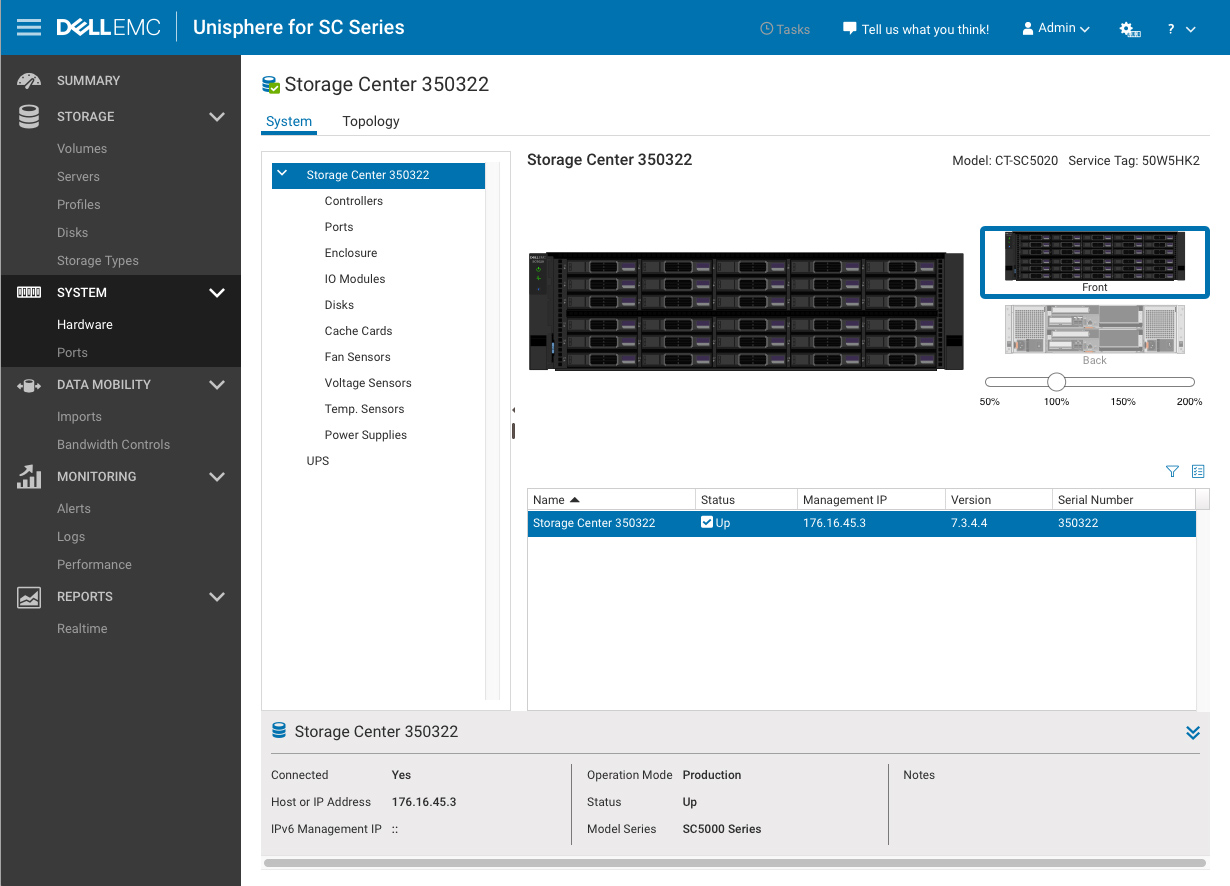
Task: Select Power Supplies in the hardware tree
Action: point(366,435)
